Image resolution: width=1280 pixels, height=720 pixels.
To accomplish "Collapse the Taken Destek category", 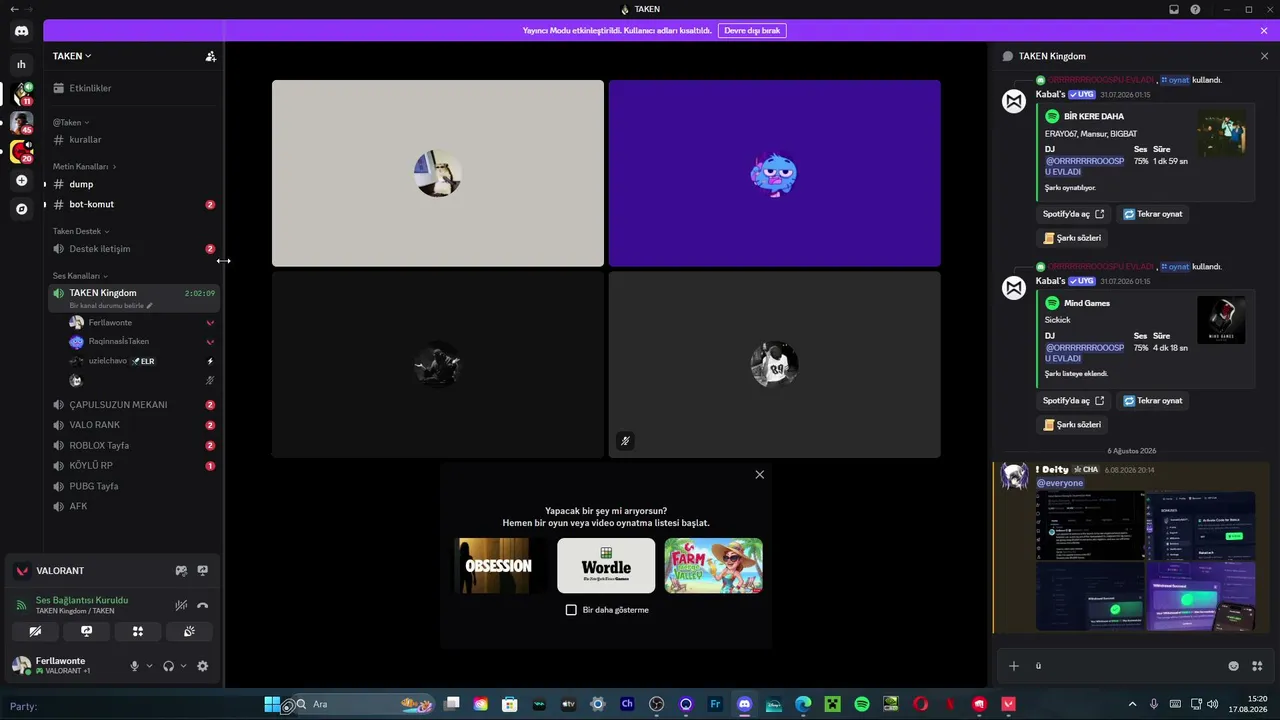I will 81,231.
